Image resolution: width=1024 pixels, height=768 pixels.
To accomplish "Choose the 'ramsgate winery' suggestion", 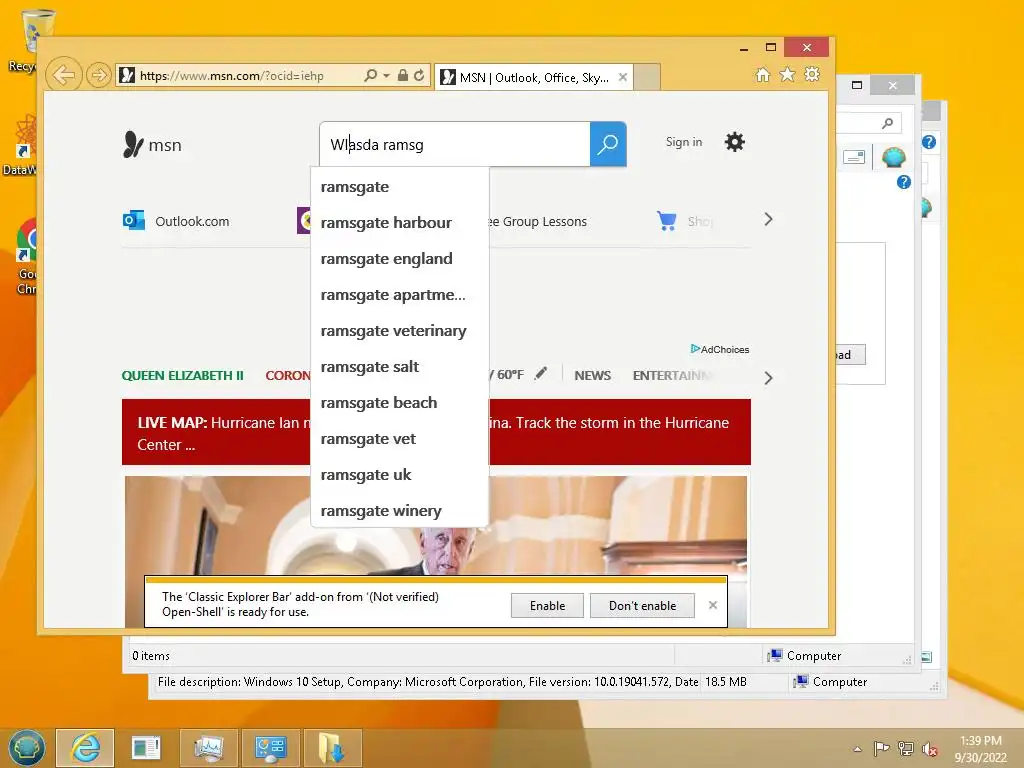I will click(x=400, y=511).
